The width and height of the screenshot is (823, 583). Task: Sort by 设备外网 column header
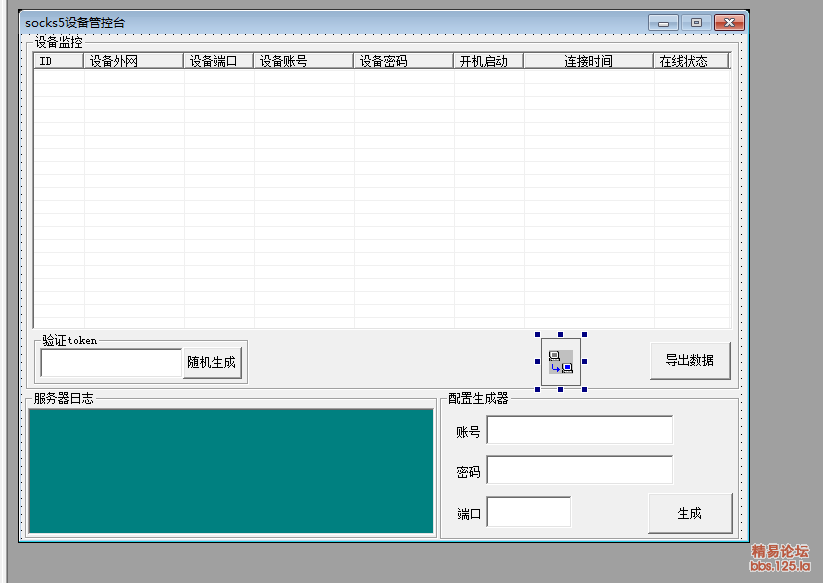coord(133,61)
